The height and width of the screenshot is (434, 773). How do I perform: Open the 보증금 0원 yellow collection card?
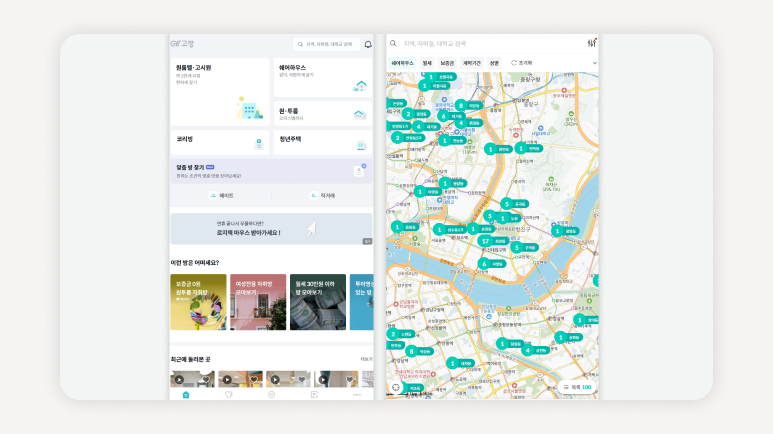pyautogui.click(x=198, y=302)
